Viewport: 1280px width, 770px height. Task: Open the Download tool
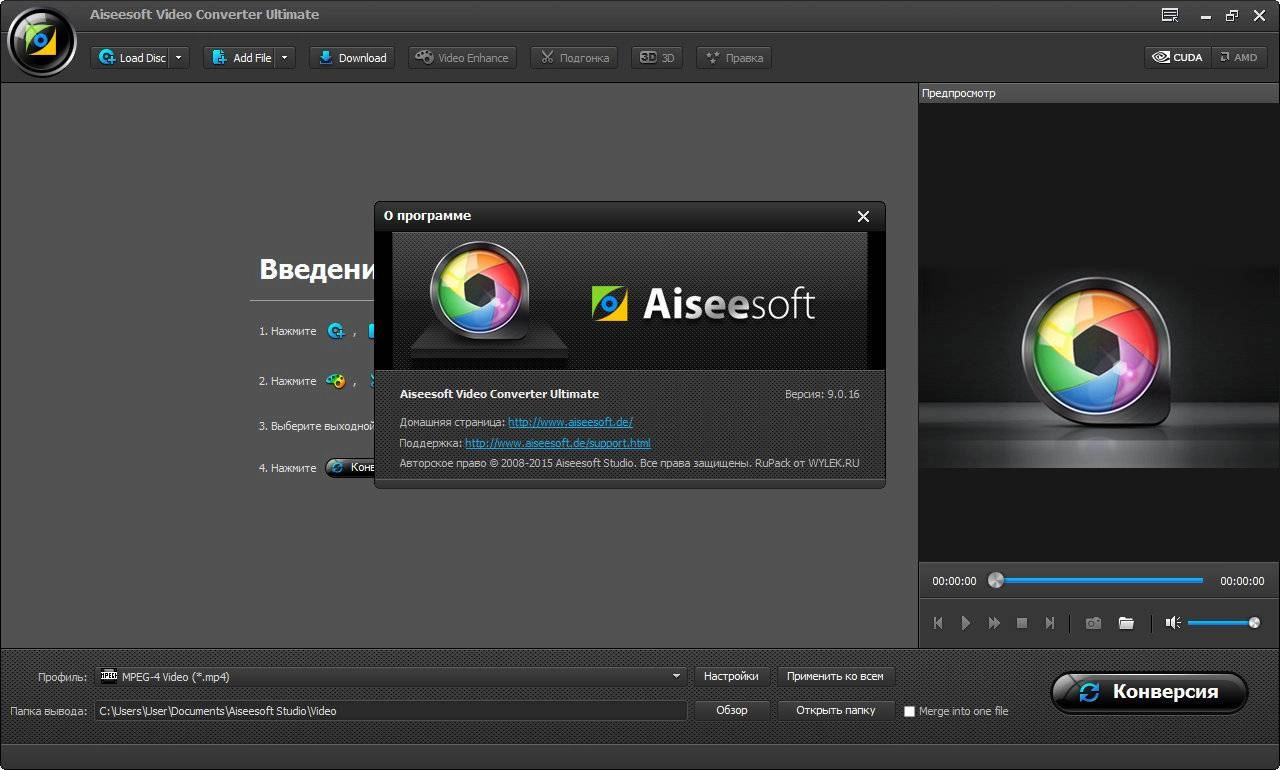[x=352, y=58]
